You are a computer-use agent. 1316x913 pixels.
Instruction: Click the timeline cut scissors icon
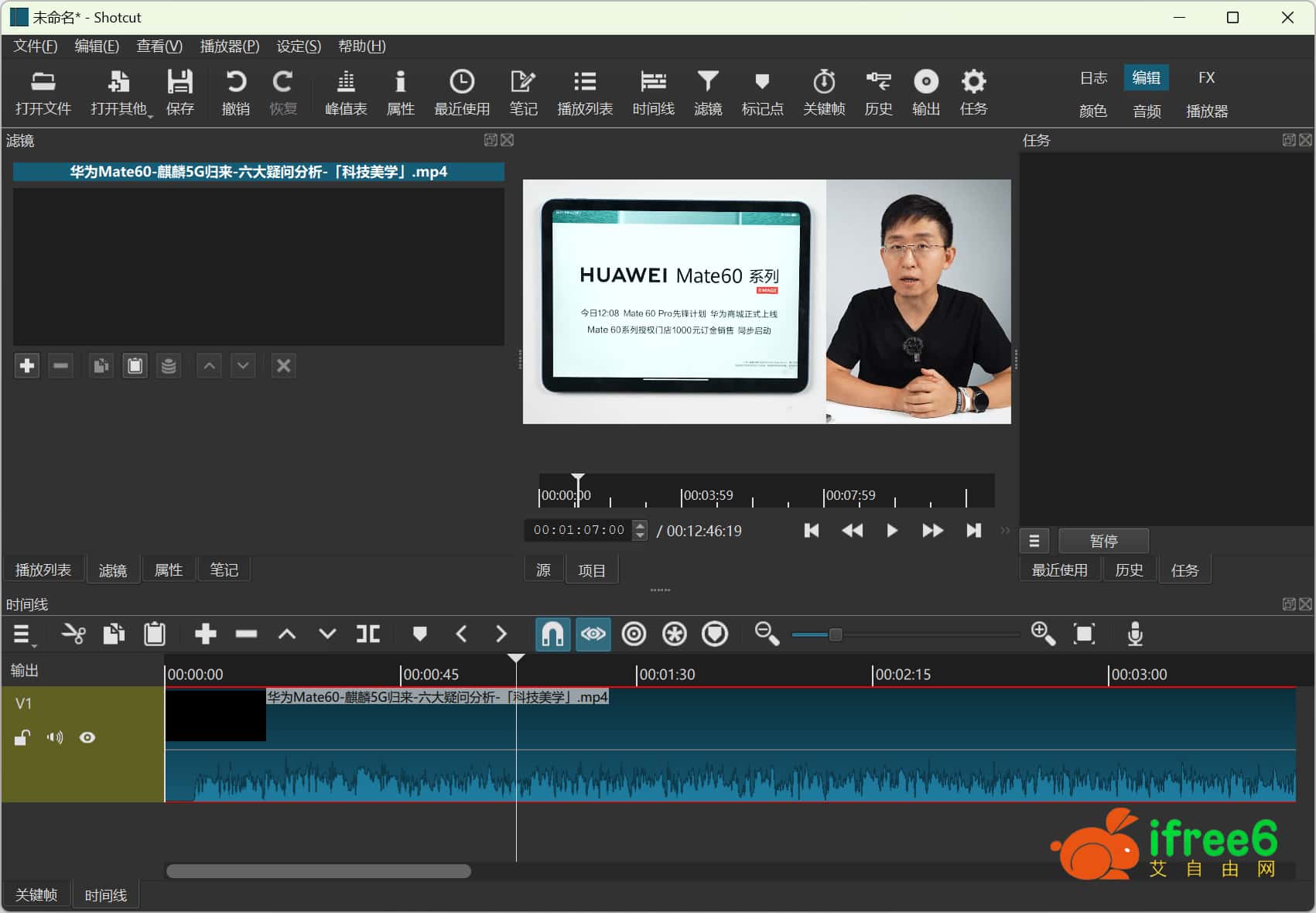point(73,634)
